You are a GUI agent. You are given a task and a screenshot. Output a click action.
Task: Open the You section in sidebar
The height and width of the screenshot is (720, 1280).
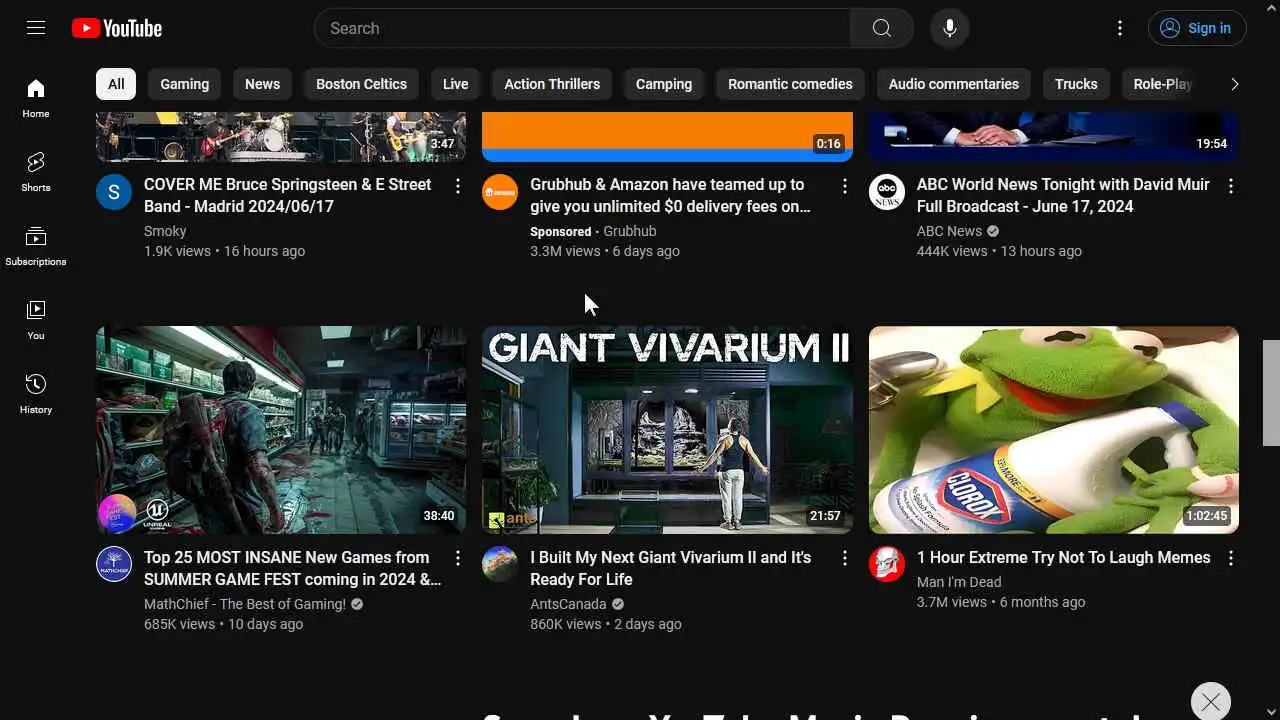36,320
